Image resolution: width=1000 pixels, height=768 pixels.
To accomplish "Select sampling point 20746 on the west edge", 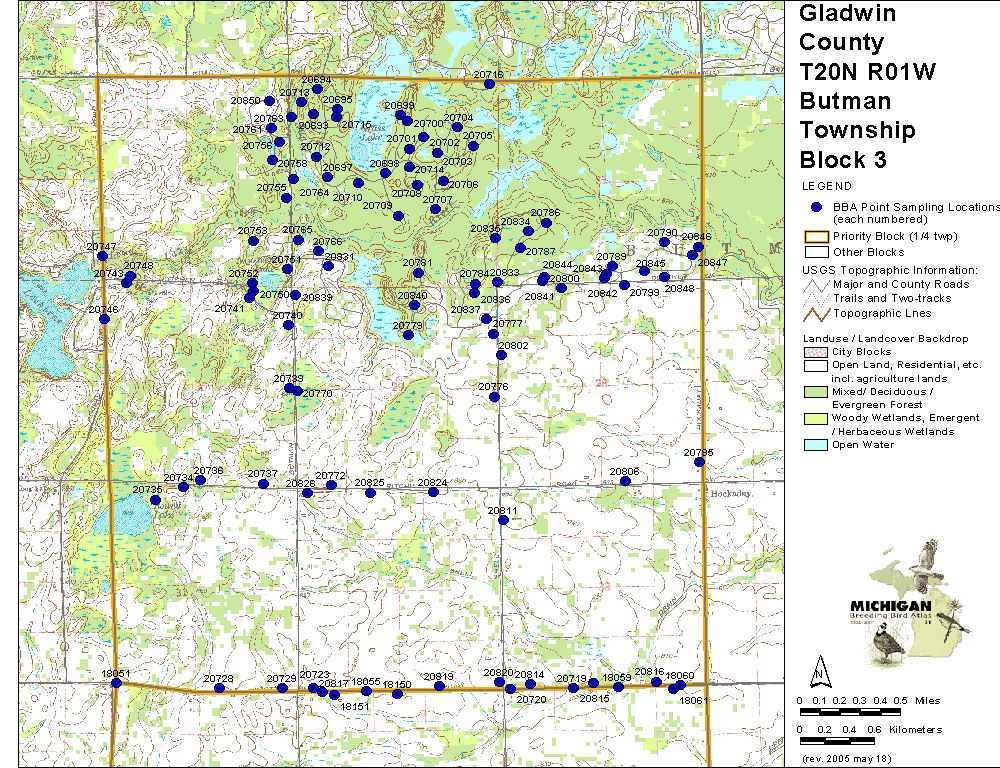I will click(103, 320).
